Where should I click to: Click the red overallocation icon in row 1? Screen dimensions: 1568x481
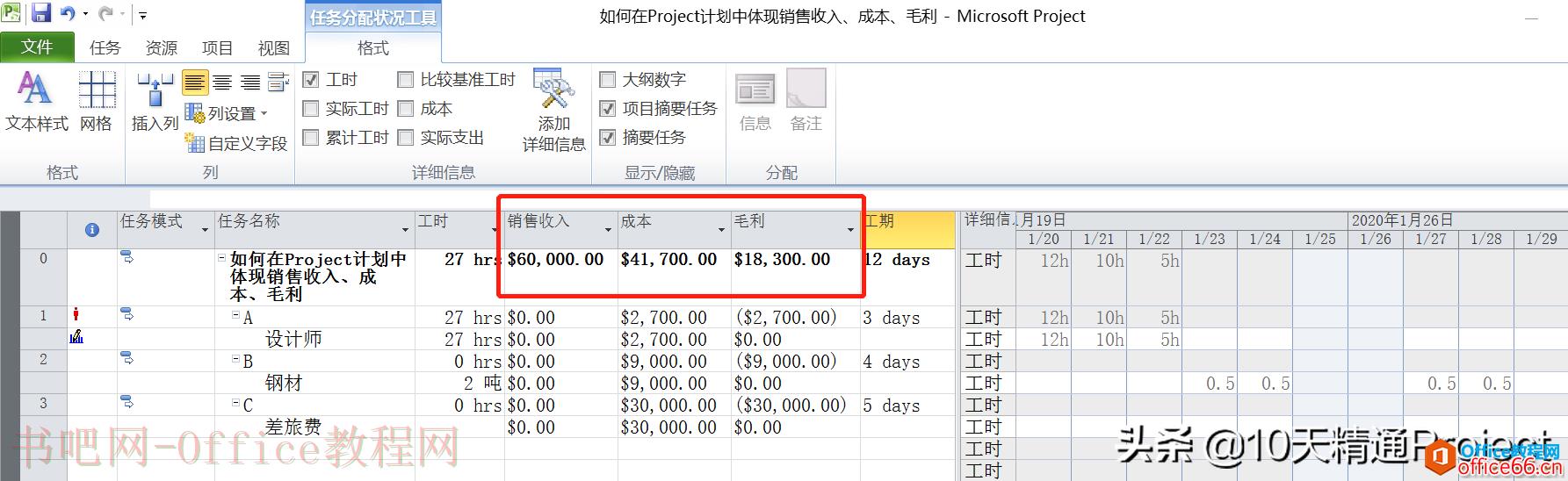(x=76, y=314)
